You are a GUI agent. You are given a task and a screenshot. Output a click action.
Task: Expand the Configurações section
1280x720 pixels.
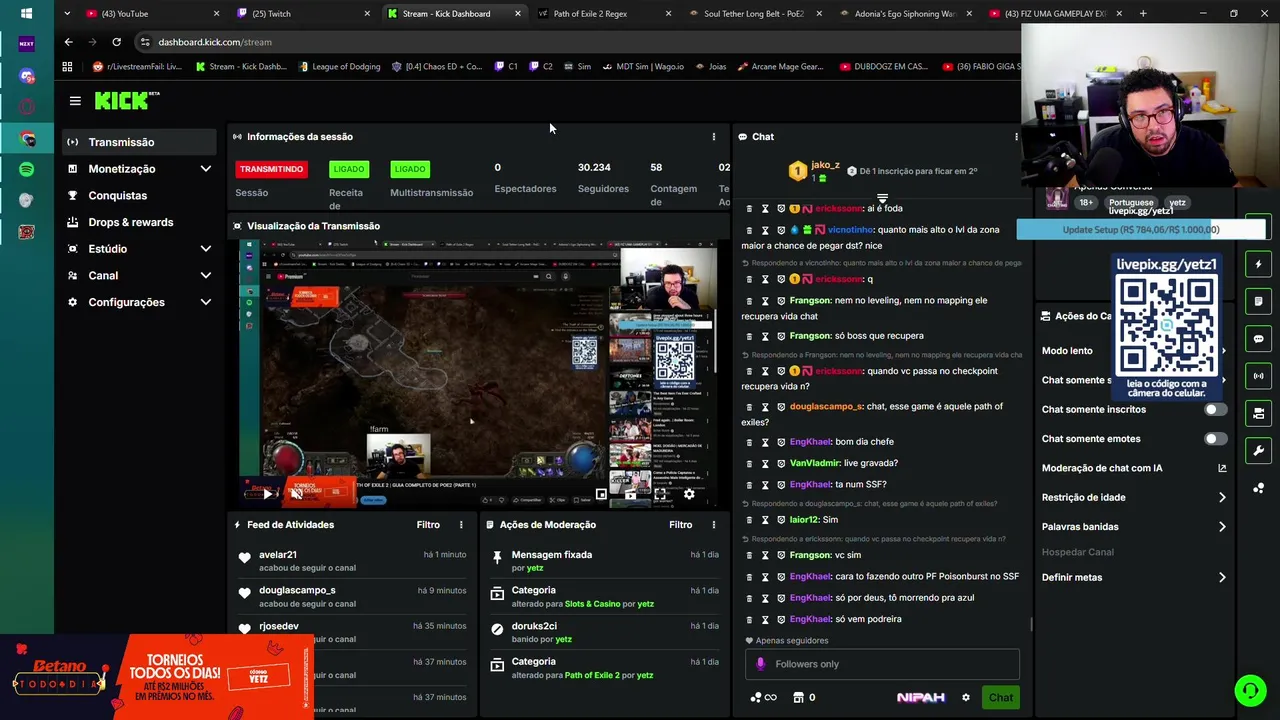point(139,302)
